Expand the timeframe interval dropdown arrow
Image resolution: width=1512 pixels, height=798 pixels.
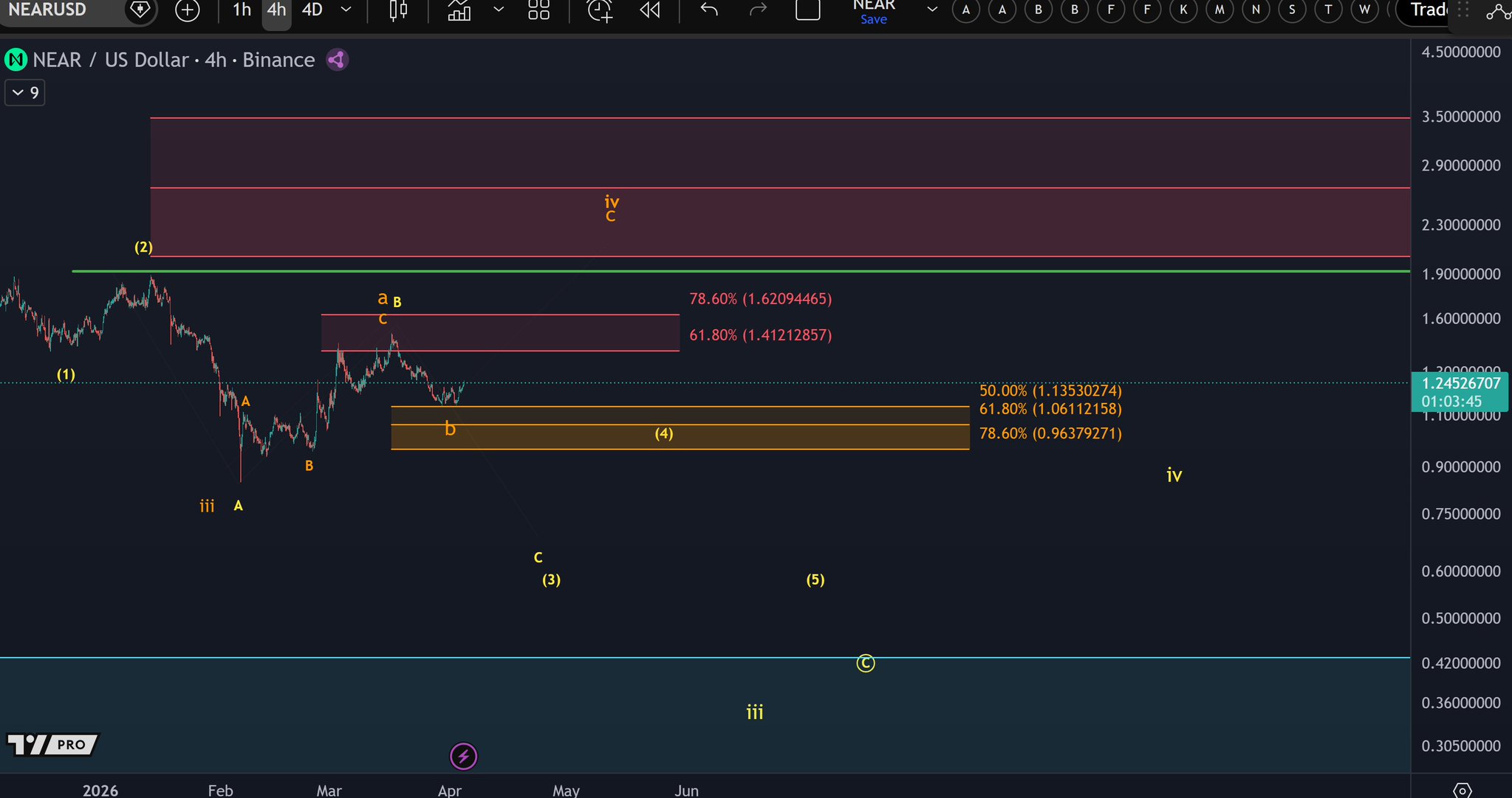tap(346, 10)
